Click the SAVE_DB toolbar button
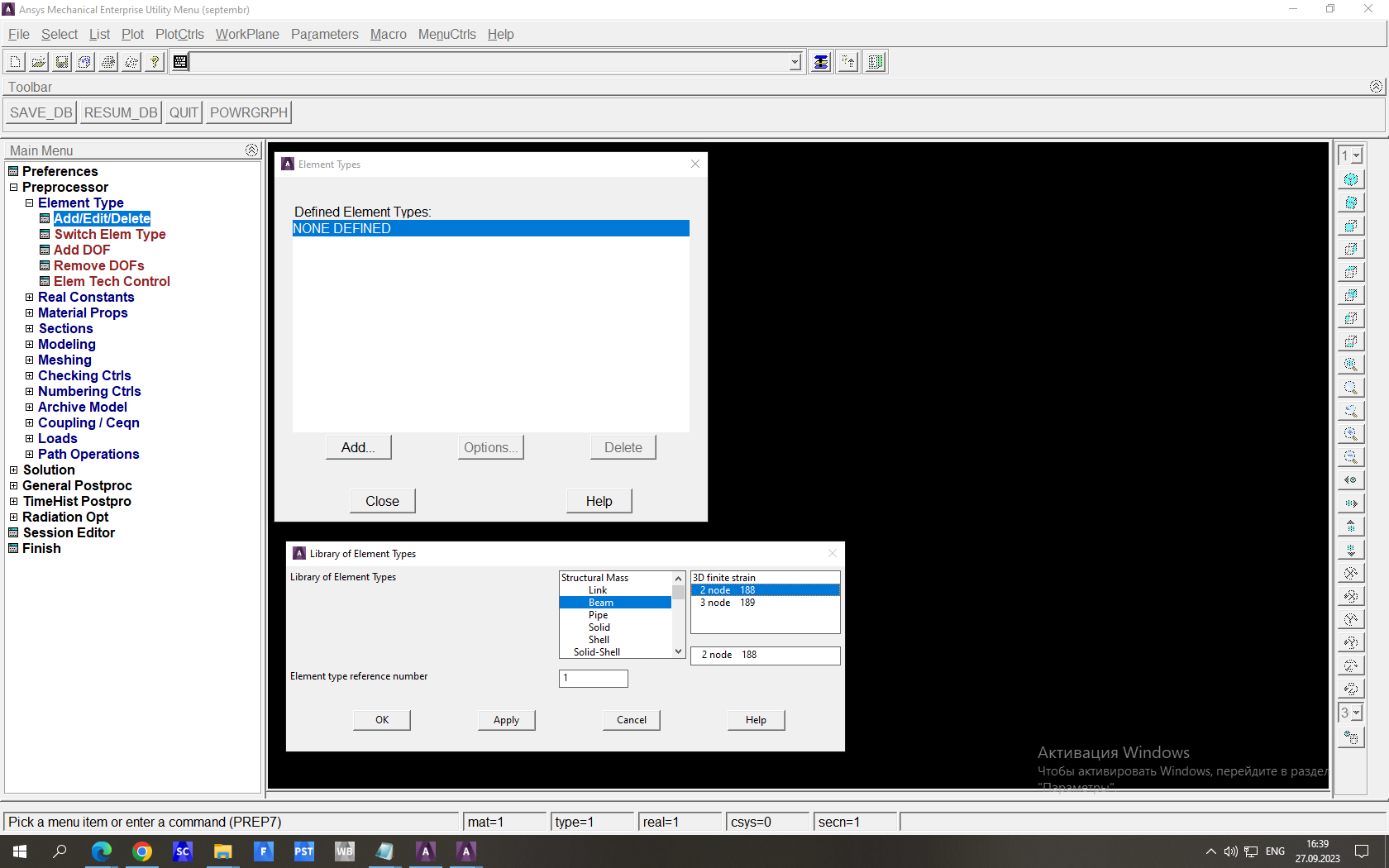Viewport: 1389px width, 868px height. click(x=41, y=112)
